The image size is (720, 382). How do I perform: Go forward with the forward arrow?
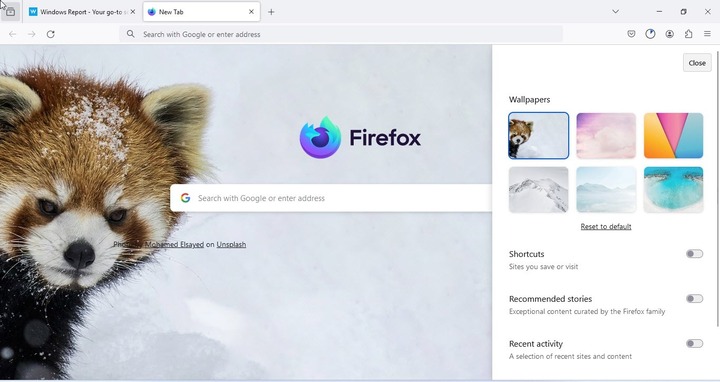pyautogui.click(x=31, y=34)
